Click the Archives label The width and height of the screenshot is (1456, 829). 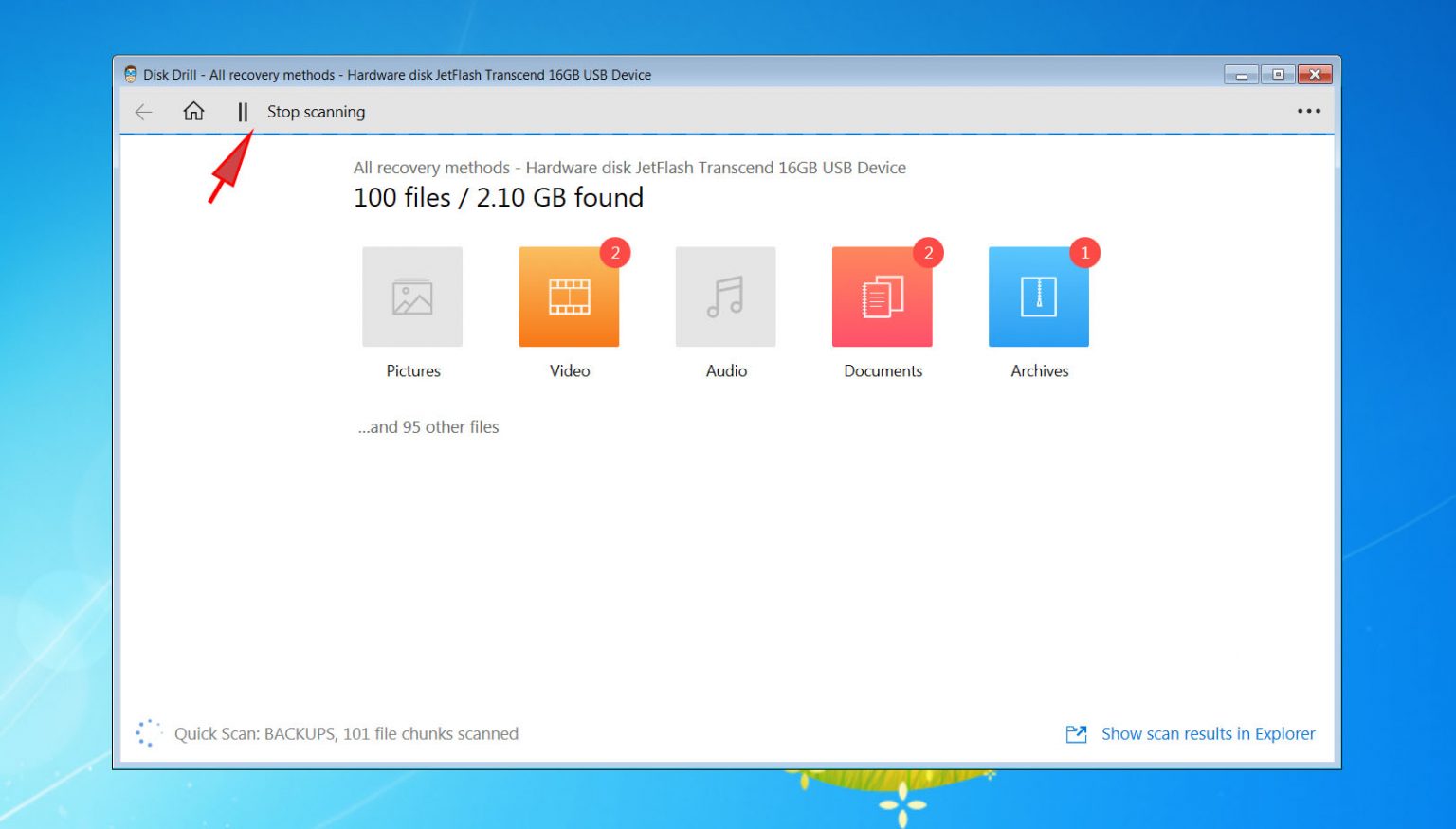click(x=1039, y=371)
